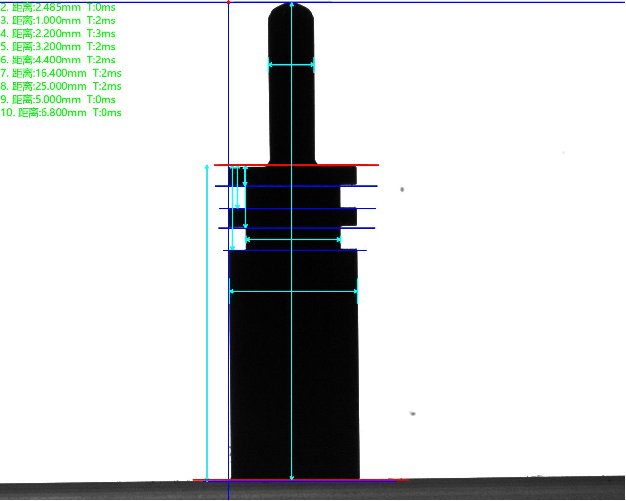The width and height of the screenshot is (626, 501).
Task: Select the 16.400mm distance result line
Action: tap(61, 73)
